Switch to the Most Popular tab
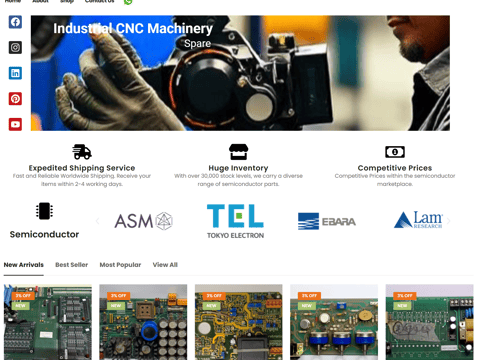Image resolution: width=503 pixels, height=360 pixels. (120, 265)
